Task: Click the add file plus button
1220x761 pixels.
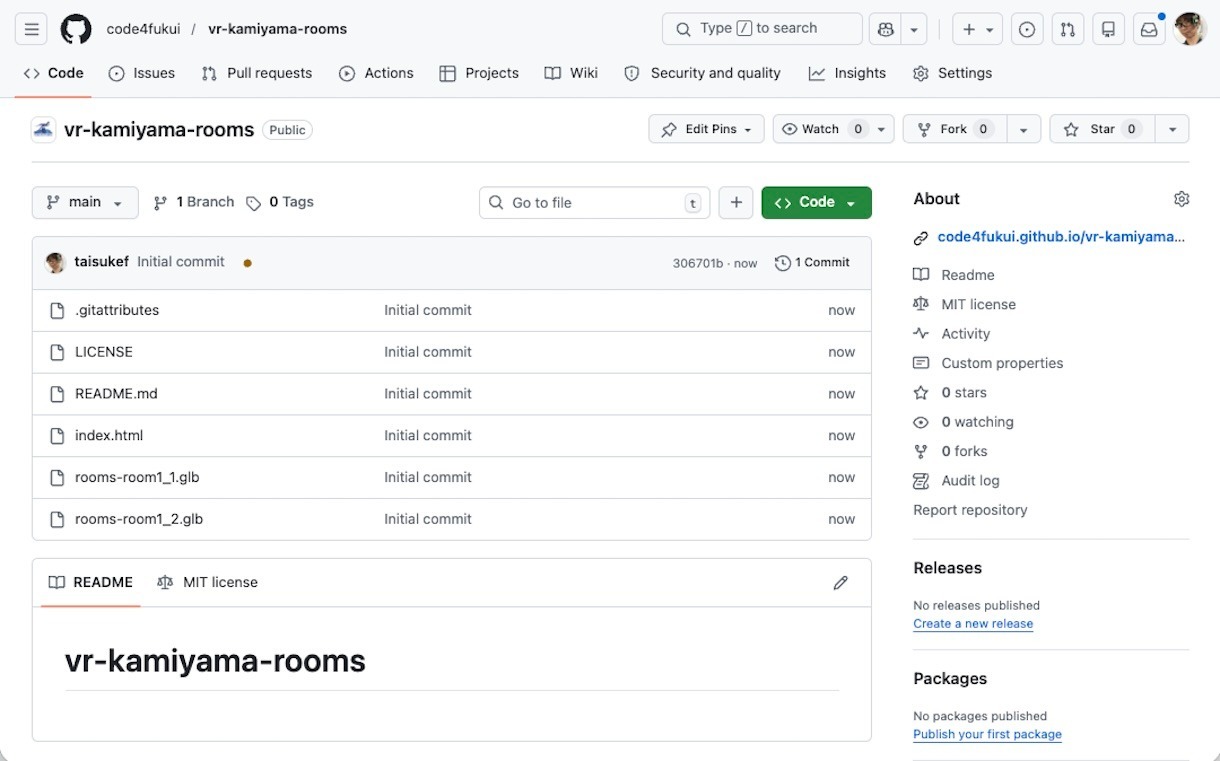Action: point(735,202)
